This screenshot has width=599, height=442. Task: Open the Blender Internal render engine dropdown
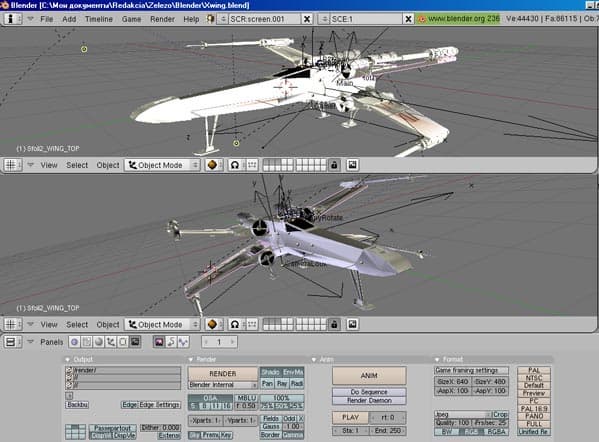[x=223, y=385]
